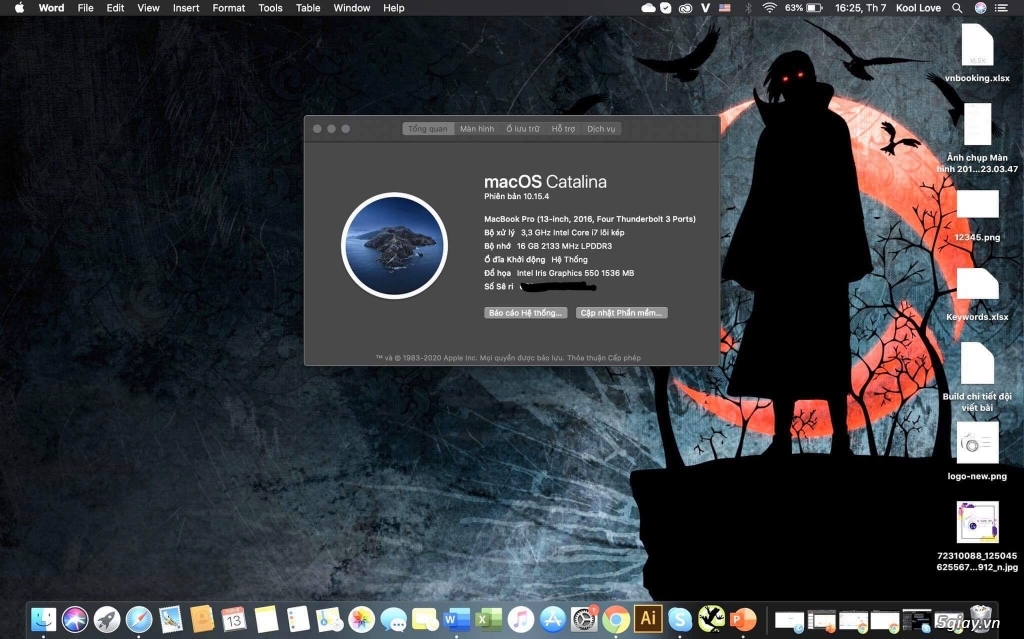This screenshot has width=1024, height=639.
Task: Open Calendar icon showing 13
Action: click(x=234, y=619)
